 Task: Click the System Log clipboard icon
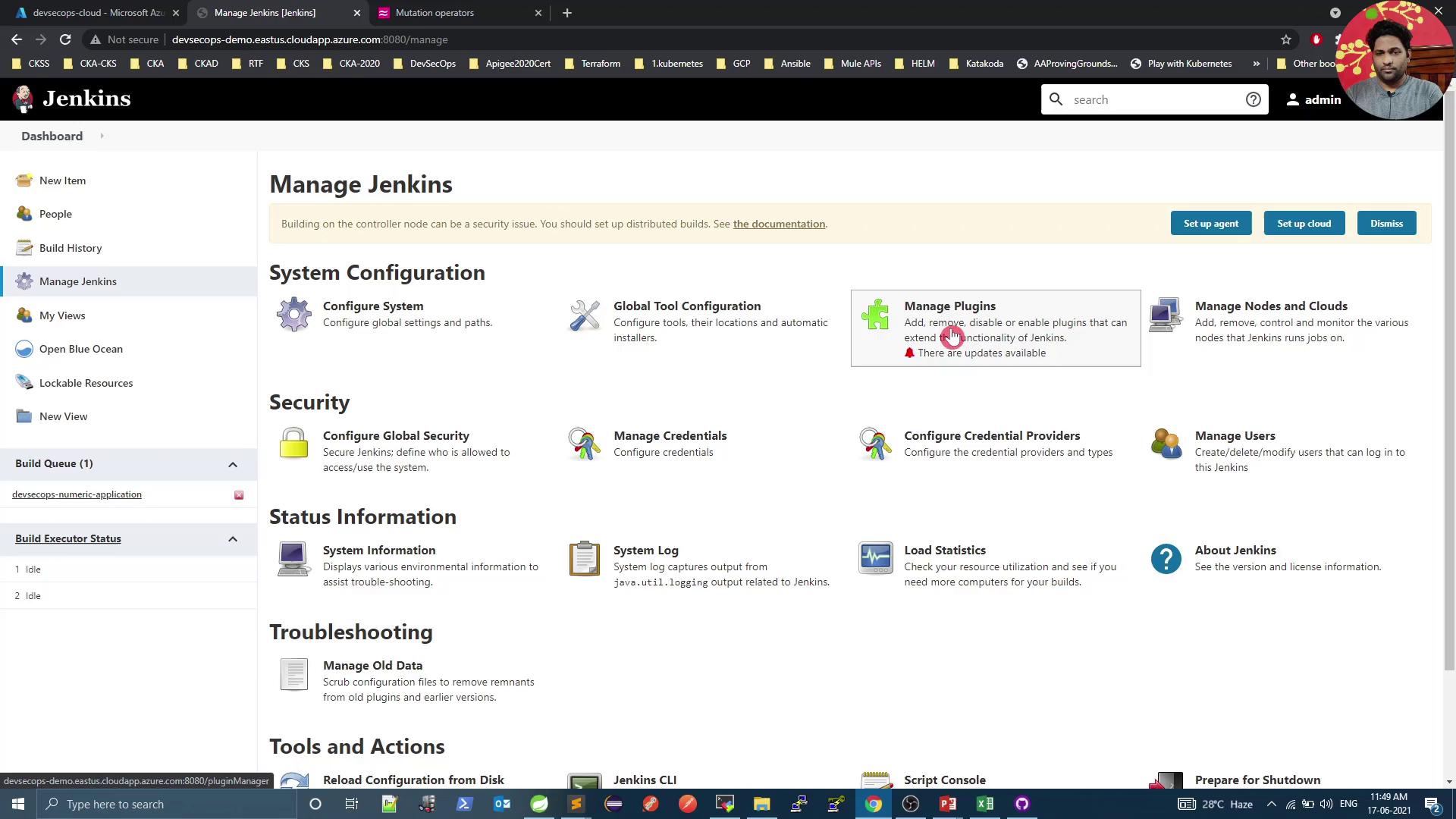click(584, 559)
